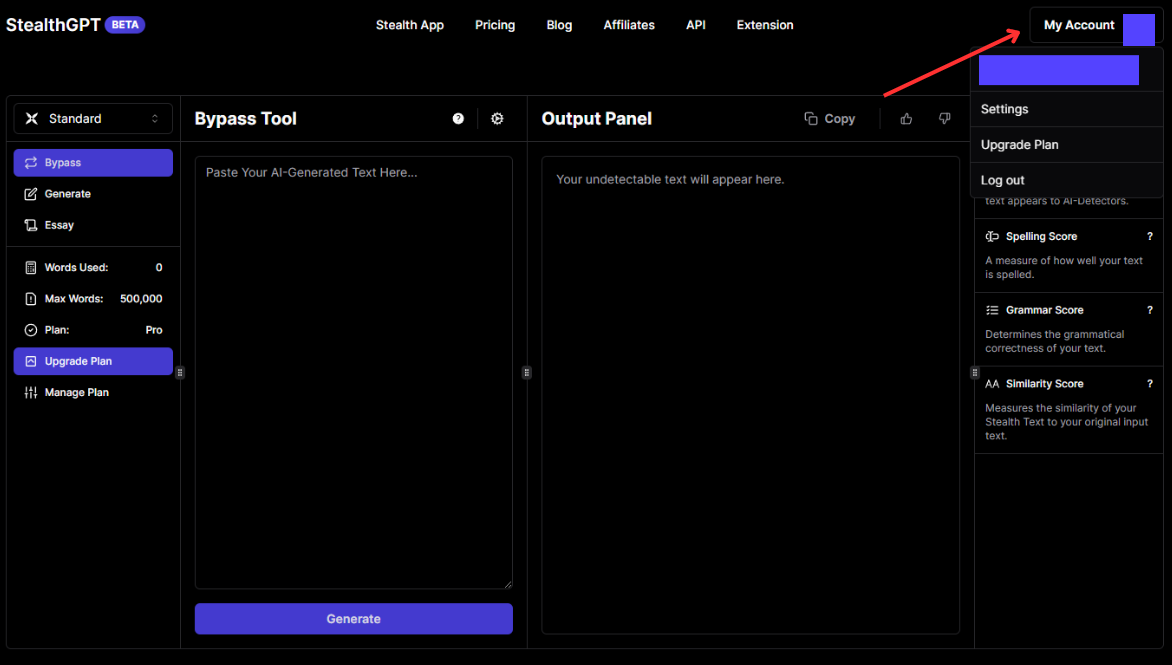This screenshot has height=665, width=1172.
Task: Click the Bypass swap arrows icon
Action: 31,162
